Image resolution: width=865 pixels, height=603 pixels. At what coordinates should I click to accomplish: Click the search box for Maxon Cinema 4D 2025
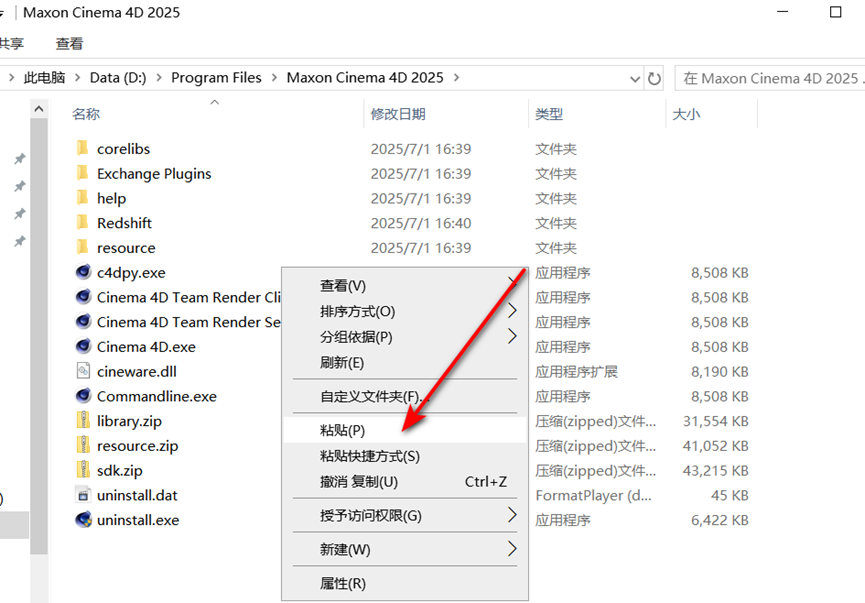click(770, 78)
